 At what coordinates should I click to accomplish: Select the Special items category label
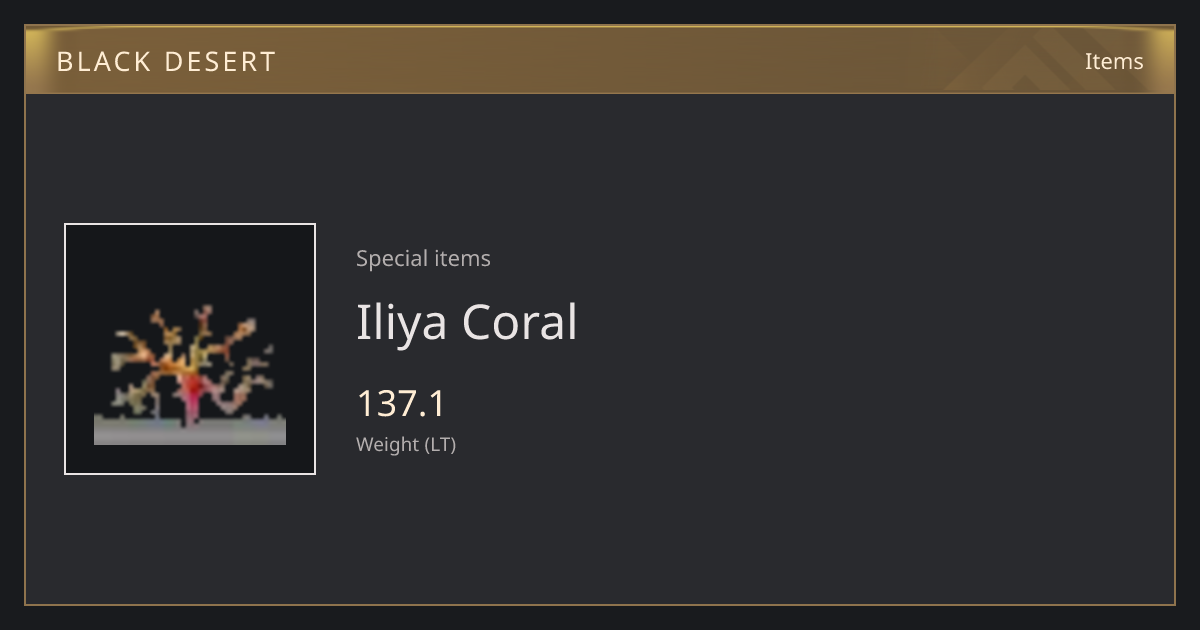[423, 258]
